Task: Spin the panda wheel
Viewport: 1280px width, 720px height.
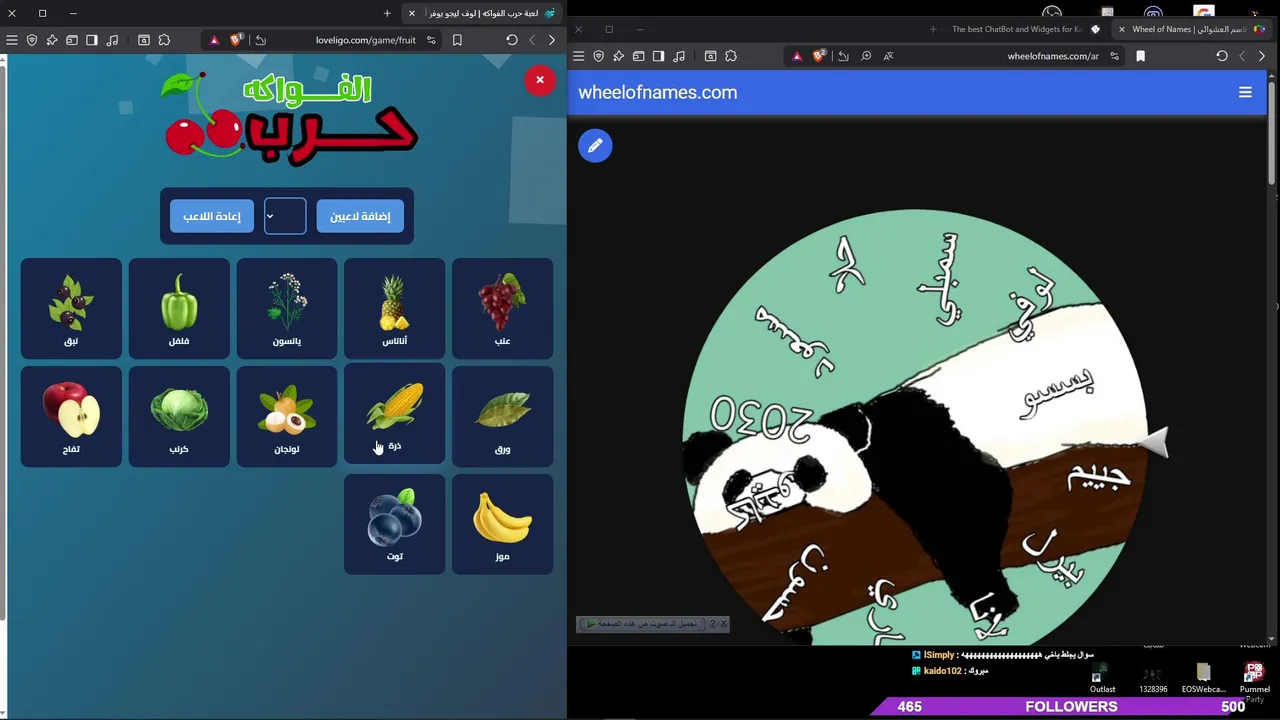Action: (915, 430)
